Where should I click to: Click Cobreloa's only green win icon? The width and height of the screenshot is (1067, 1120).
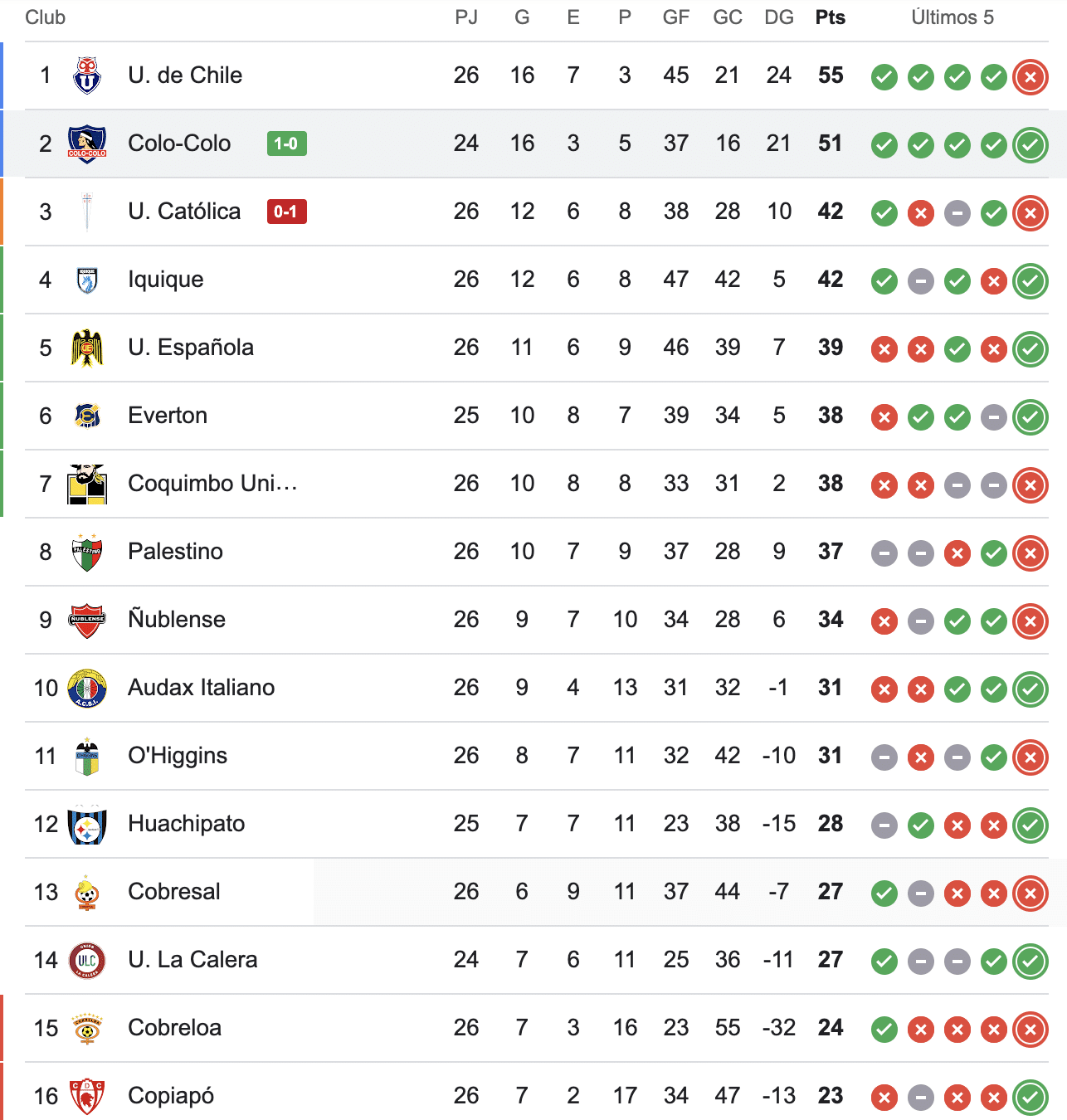(x=884, y=1030)
